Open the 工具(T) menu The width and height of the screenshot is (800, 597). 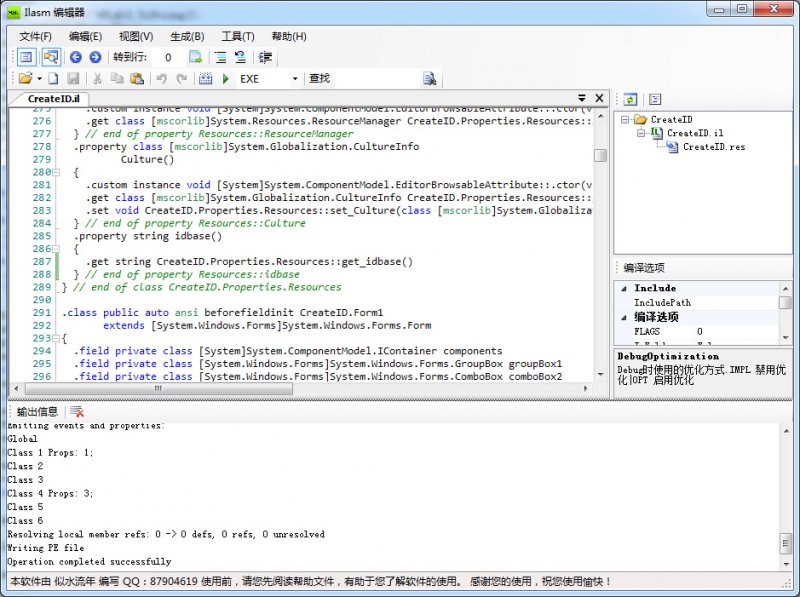pyautogui.click(x=237, y=36)
